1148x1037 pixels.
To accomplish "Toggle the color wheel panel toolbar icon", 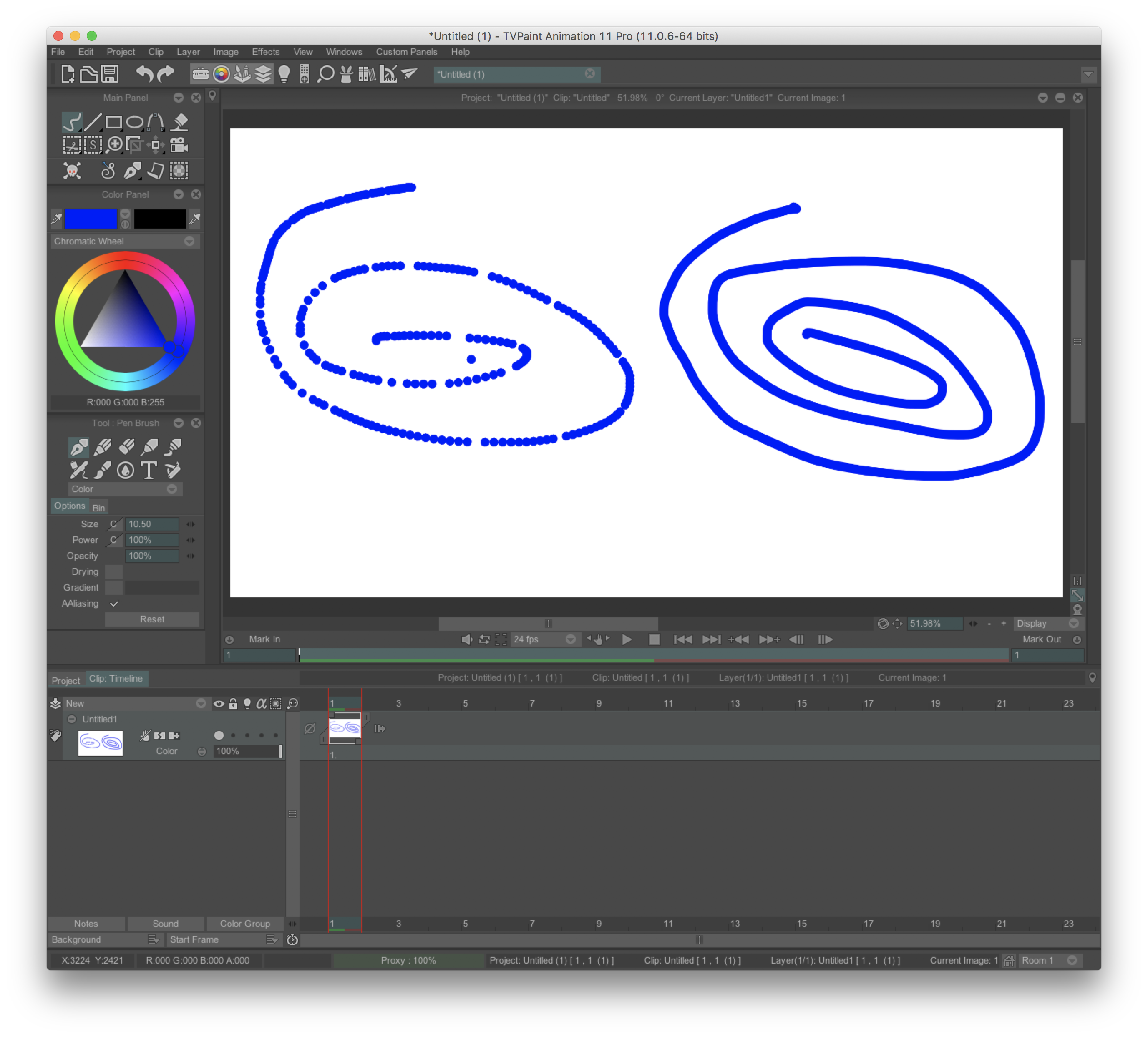I will click(221, 74).
